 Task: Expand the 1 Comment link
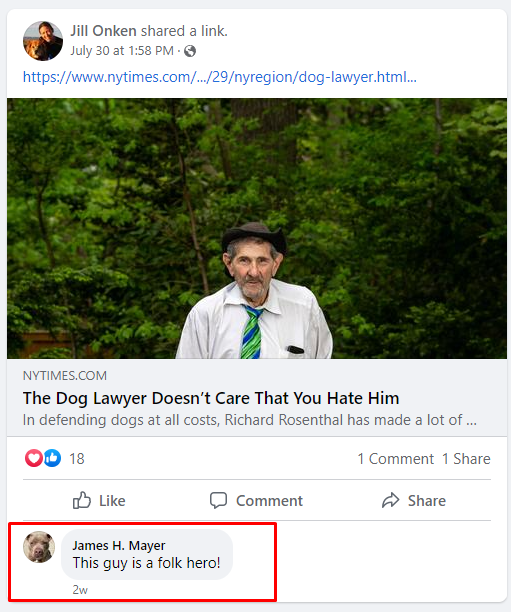coord(395,459)
